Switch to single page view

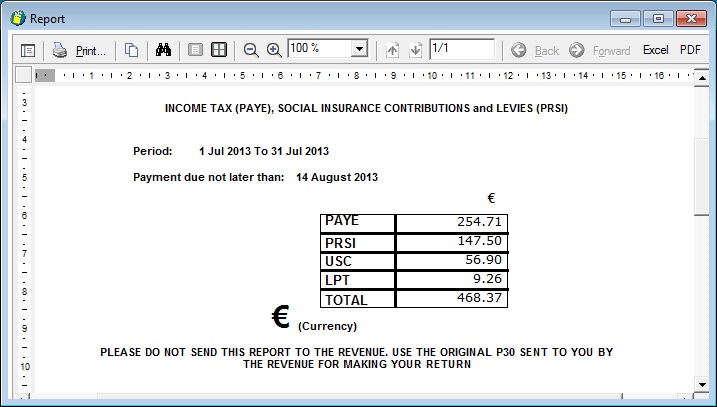[196, 50]
